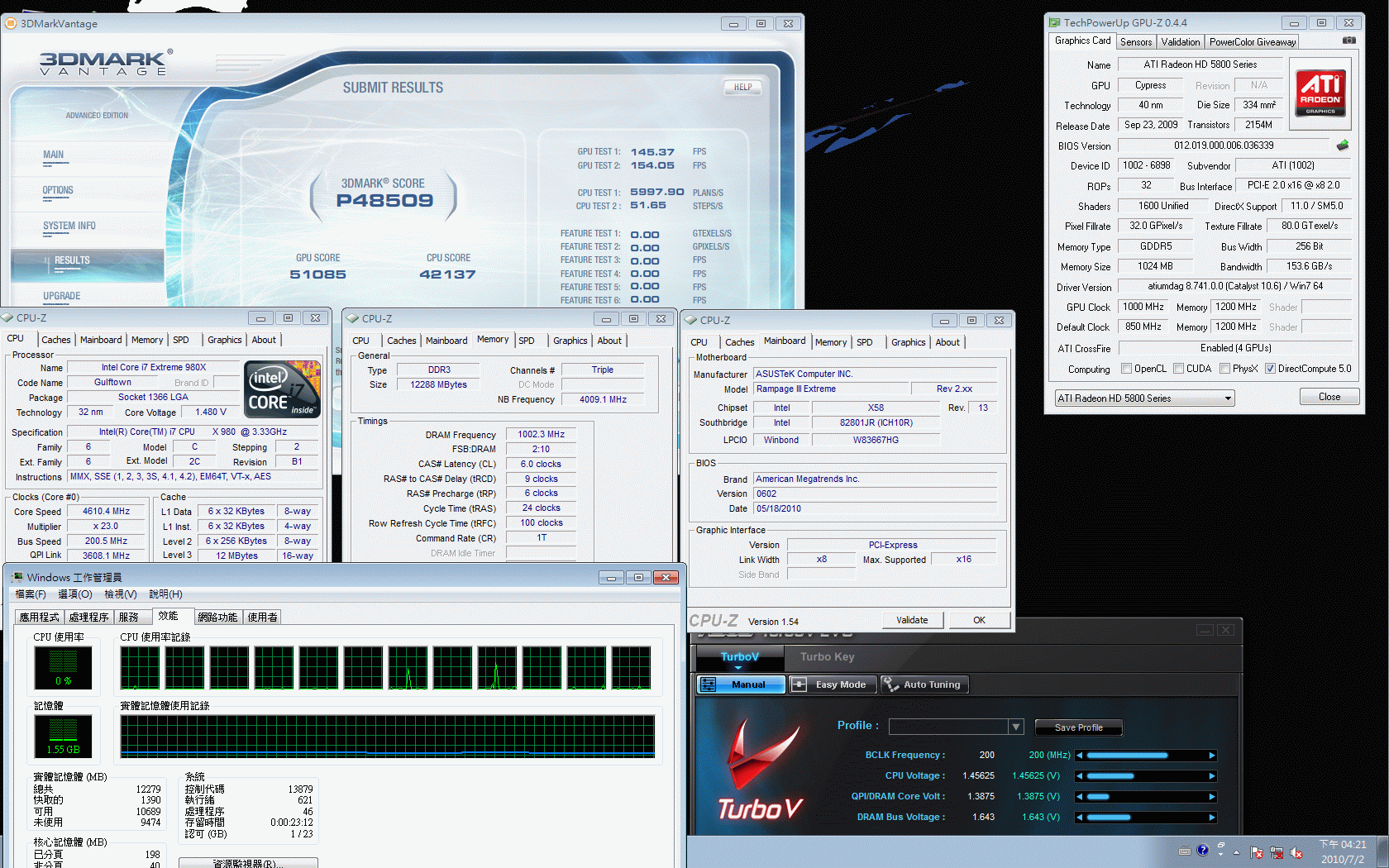Click the BCLK Frequency slider bar
The image size is (1389, 868).
[x=1146, y=756]
